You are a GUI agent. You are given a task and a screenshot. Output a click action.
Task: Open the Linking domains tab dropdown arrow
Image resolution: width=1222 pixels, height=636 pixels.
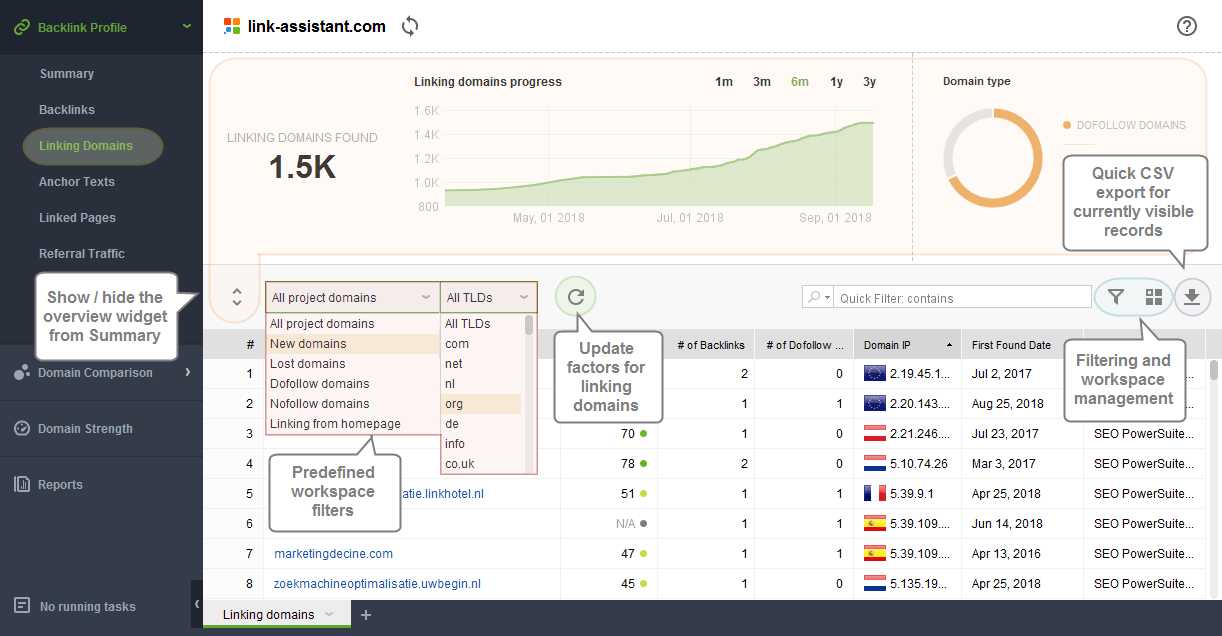329,615
